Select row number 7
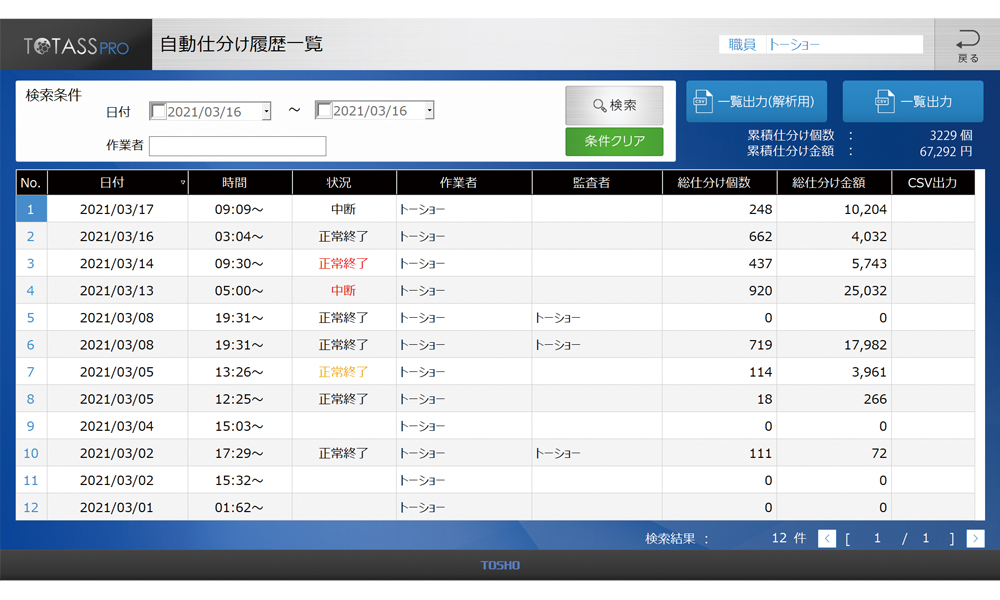Image resolution: width=1000 pixels, height=600 pixels. (x=31, y=372)
